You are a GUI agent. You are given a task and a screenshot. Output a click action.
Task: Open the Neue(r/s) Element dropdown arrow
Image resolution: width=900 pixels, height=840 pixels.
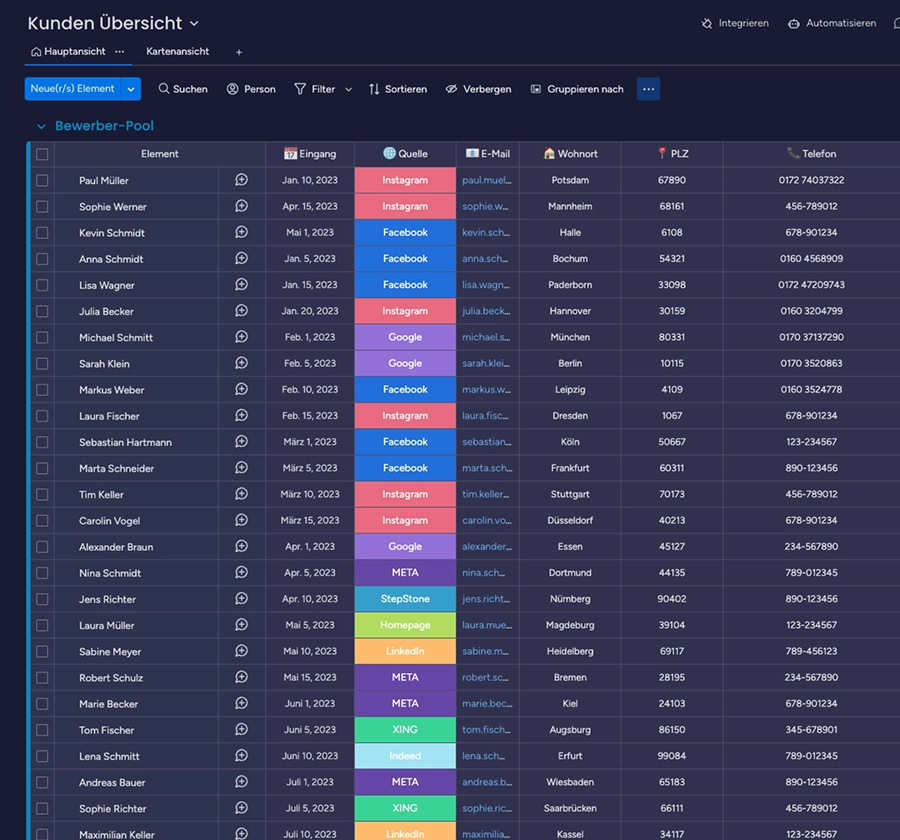[x=131, y=89]
